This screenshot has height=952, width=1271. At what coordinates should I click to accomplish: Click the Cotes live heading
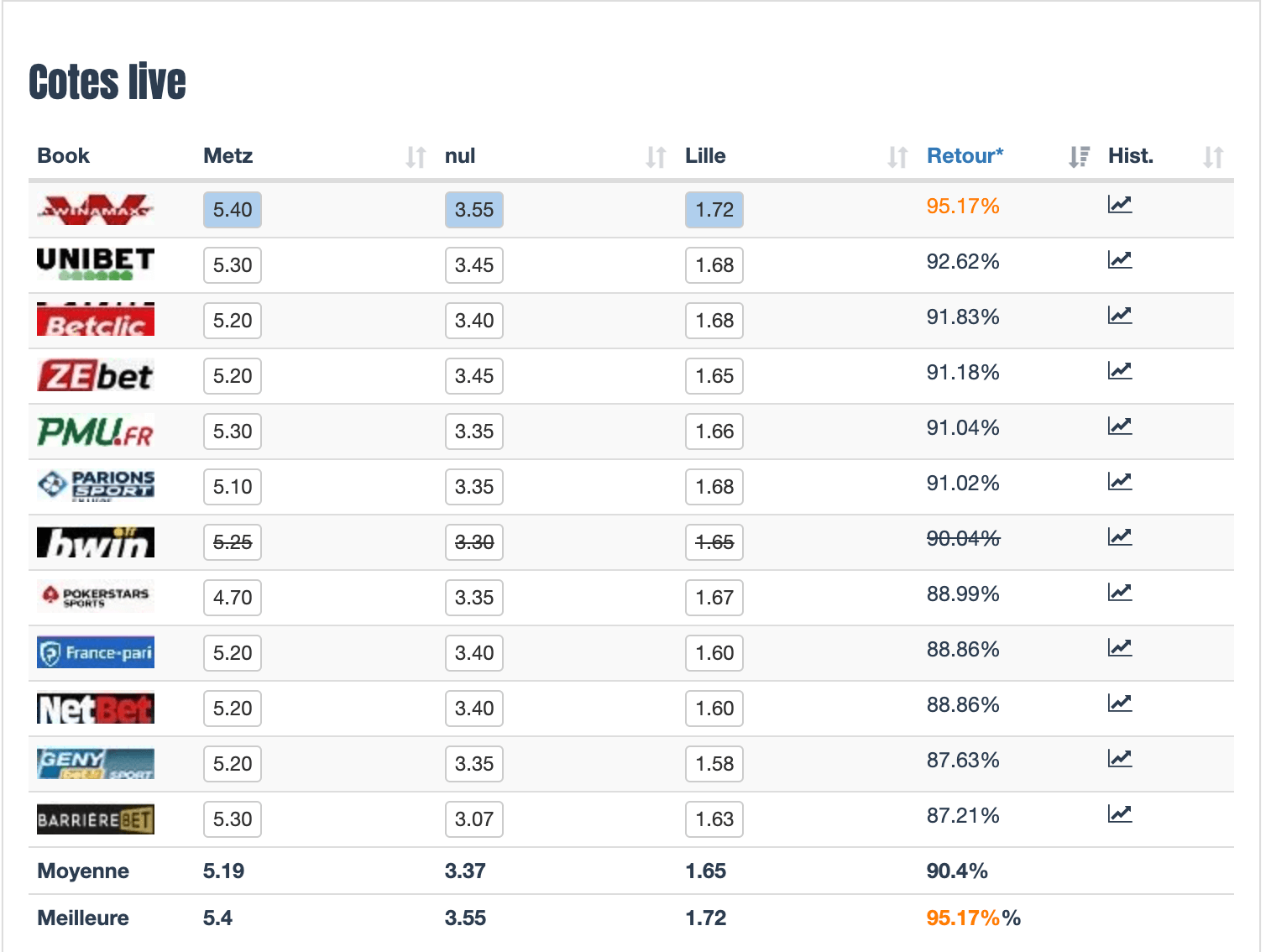point(107,82)
